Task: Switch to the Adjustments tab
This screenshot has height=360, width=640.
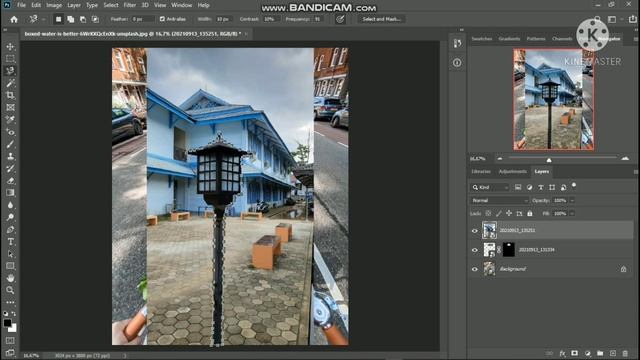Action: coord(513,171)
